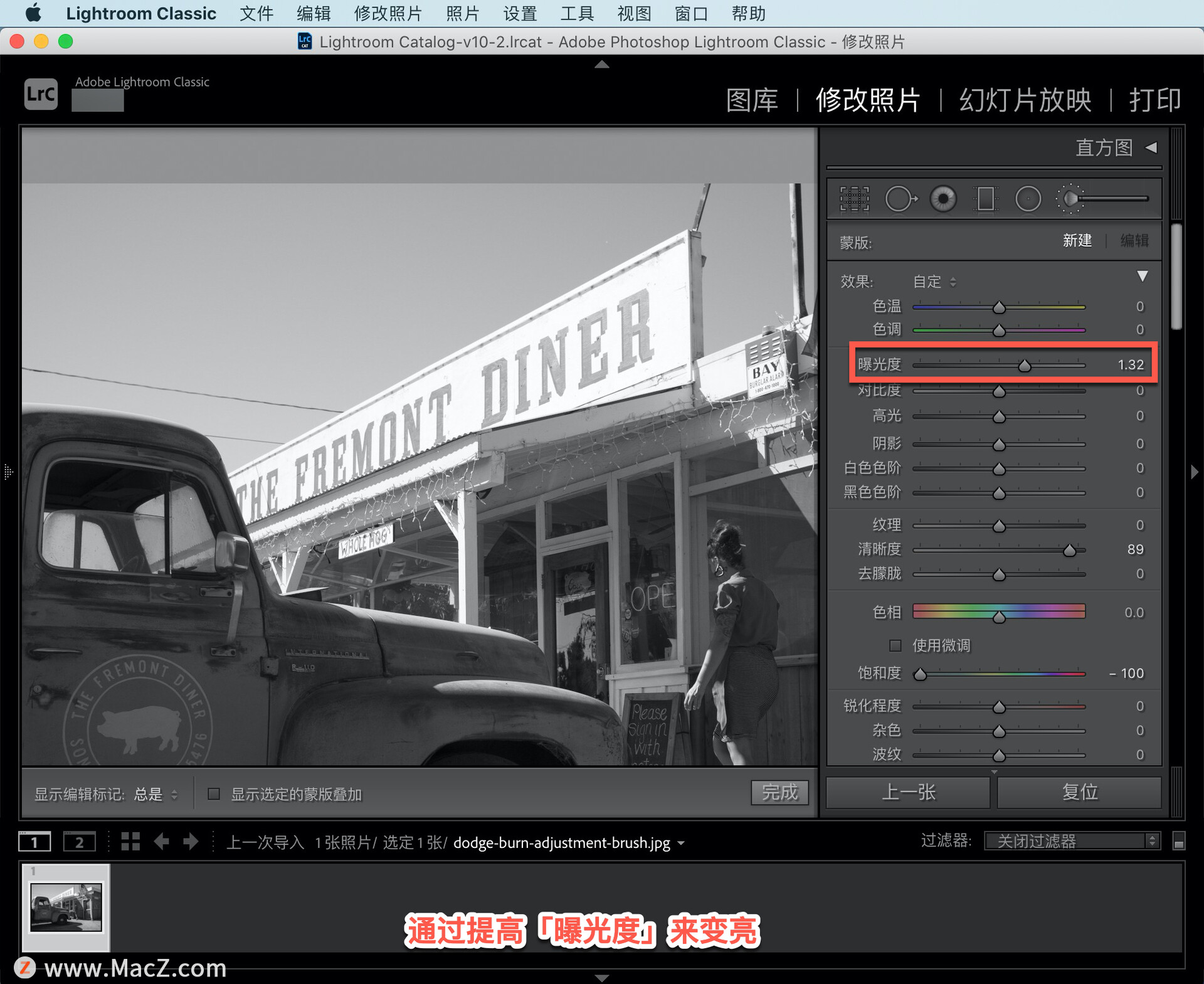Viewport: 1204px width, 984px height.
Task: Open the 关闭过滤器 filter dropdown
Action: (1072, 841)
